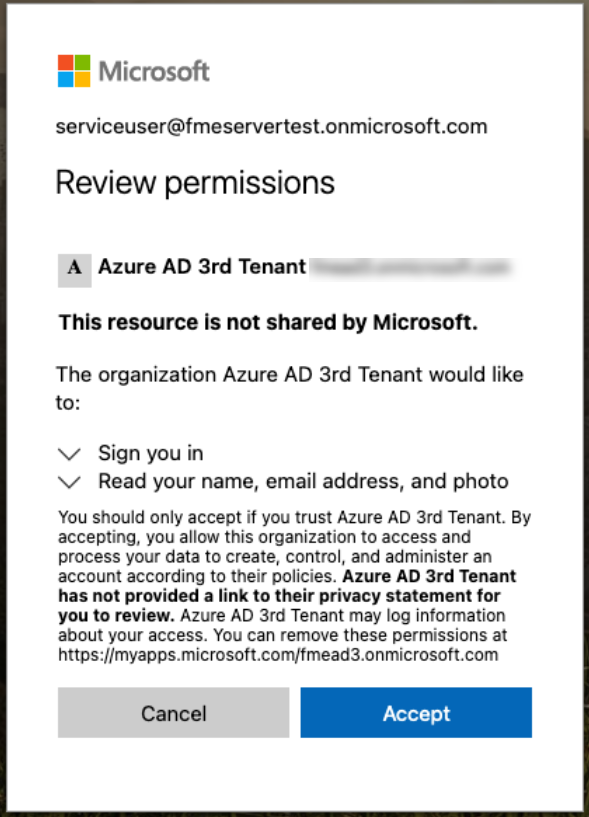The width and height of the screenshot is (589, 817).
Task: Expand the "Sign you in" chevron
Action: (x=69, y=454)
